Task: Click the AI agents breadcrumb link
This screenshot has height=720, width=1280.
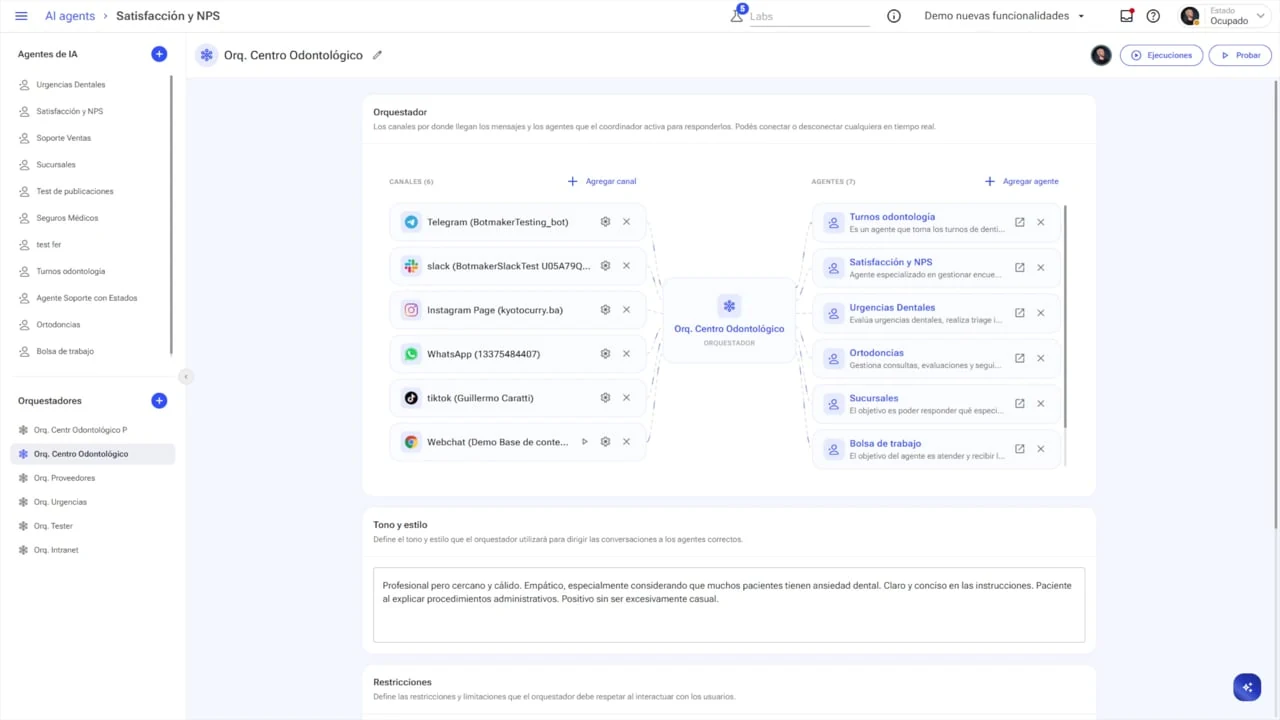Action: coord(70,16)
